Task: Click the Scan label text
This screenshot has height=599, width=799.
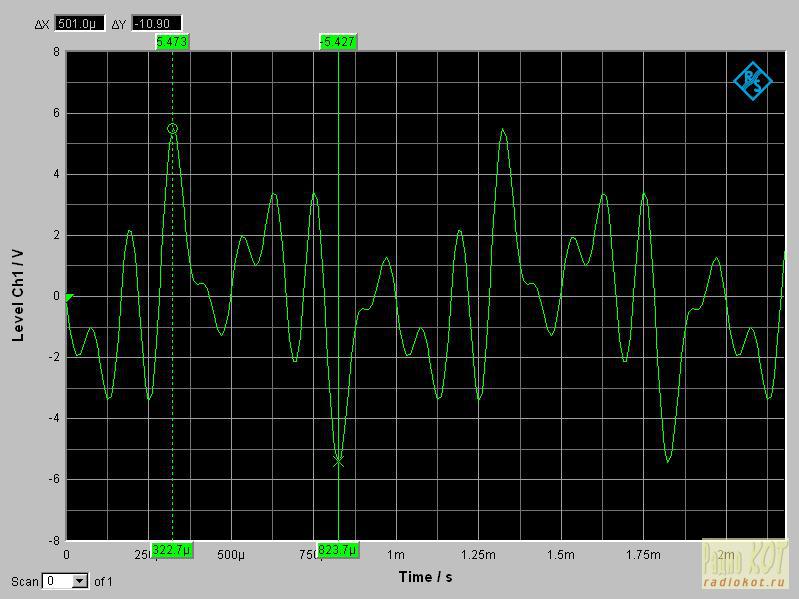Action: 25,582
